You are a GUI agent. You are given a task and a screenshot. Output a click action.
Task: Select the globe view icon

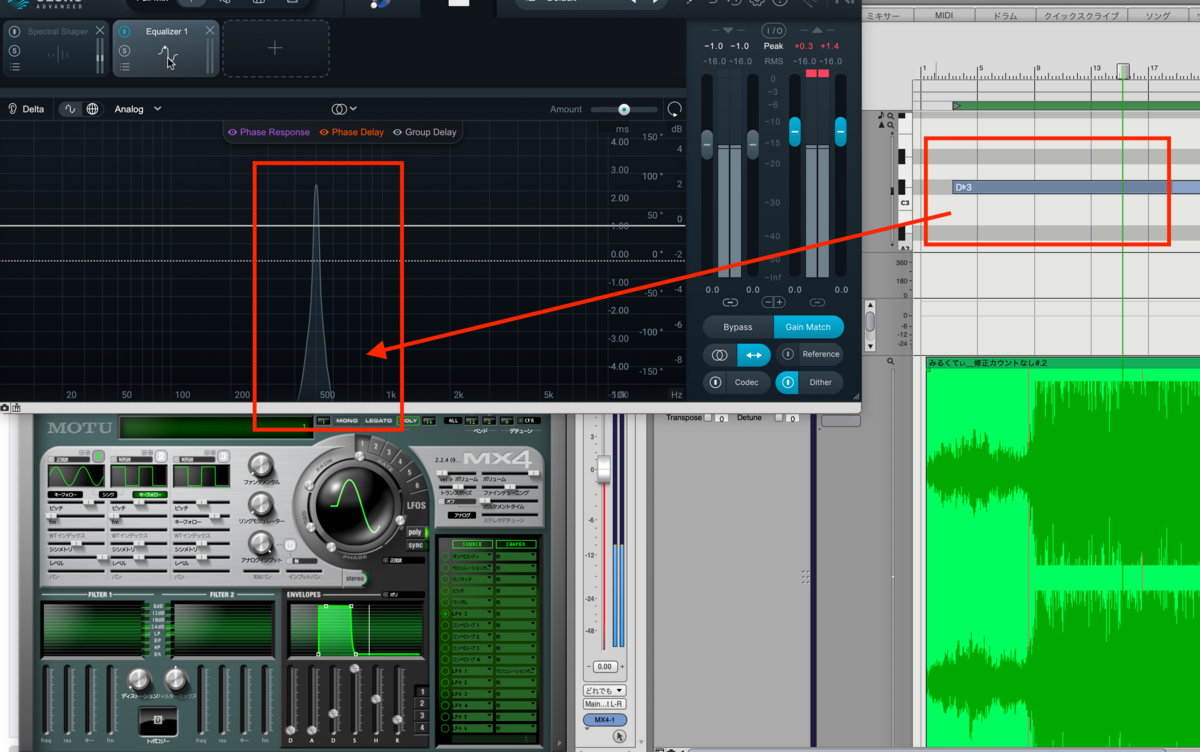coord(93,109)
